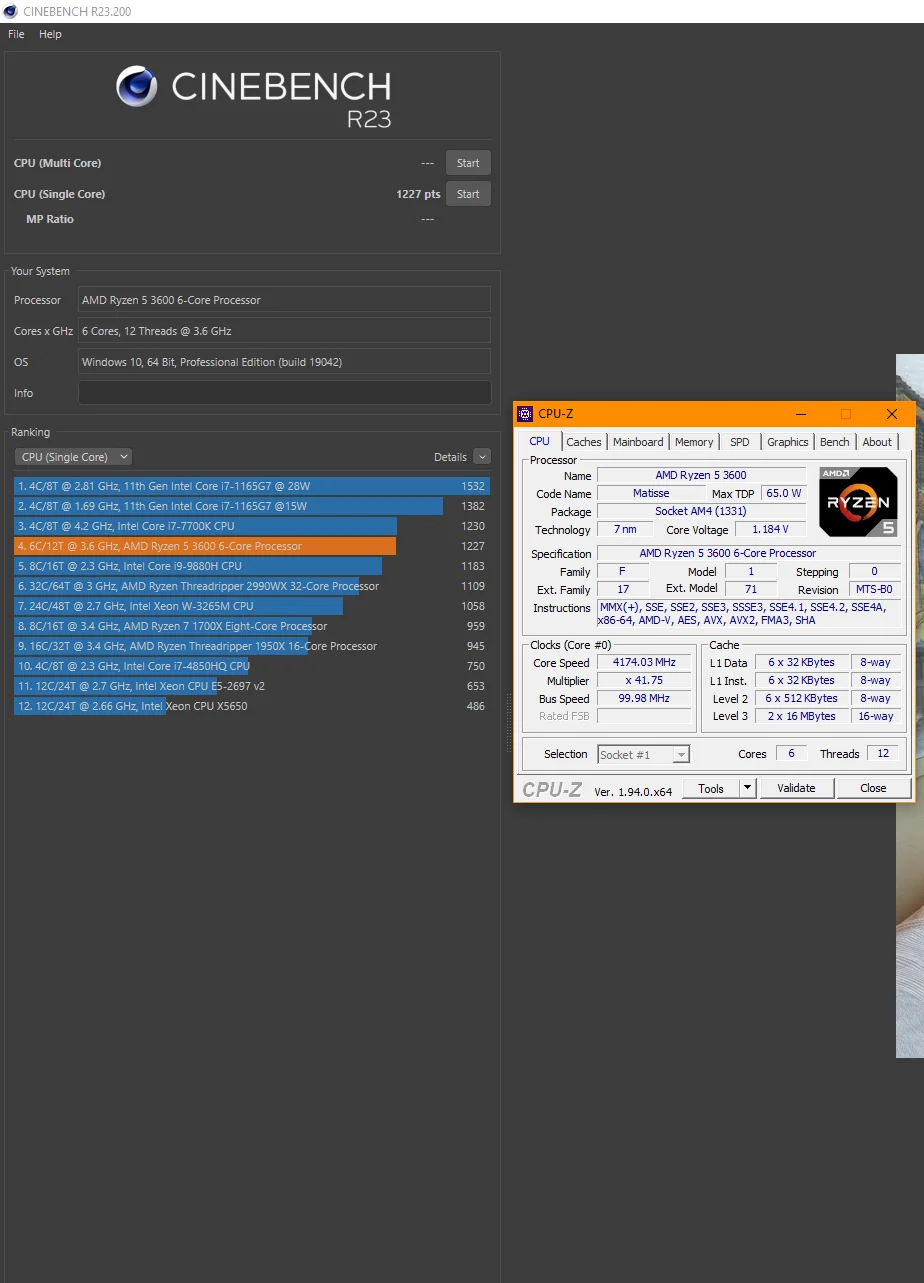924x1283 pixels.
Task: Click the Info input field in Your System
Action: coord(284,393)
